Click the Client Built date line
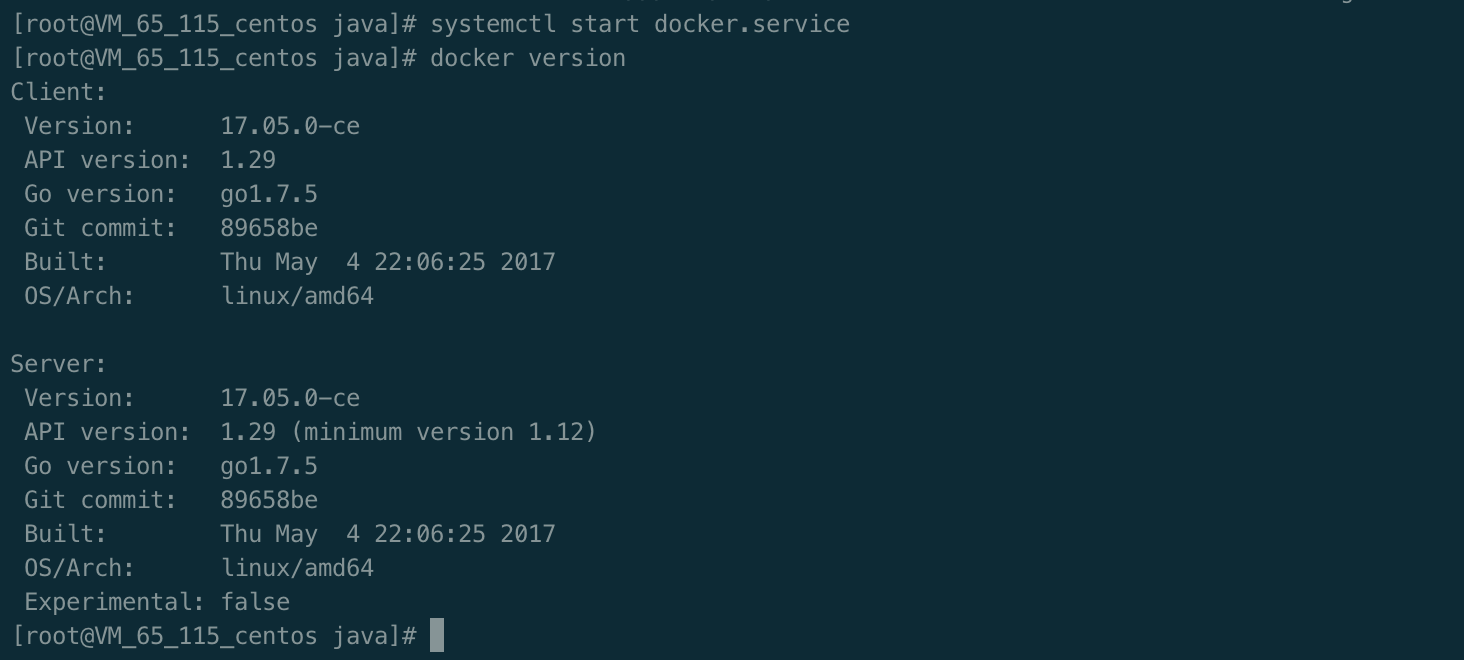The height and width of the screenshot is (660, 1464). pos(388,262)
